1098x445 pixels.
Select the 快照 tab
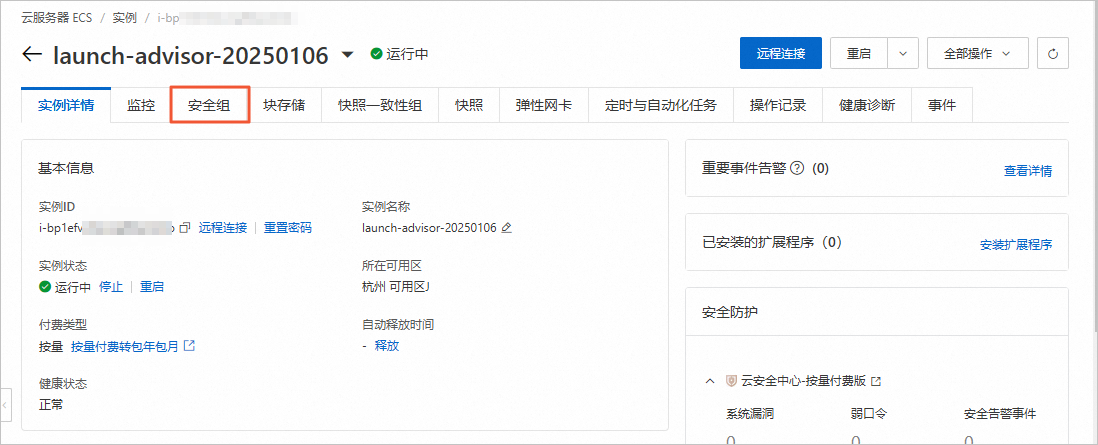pos(468,106)
